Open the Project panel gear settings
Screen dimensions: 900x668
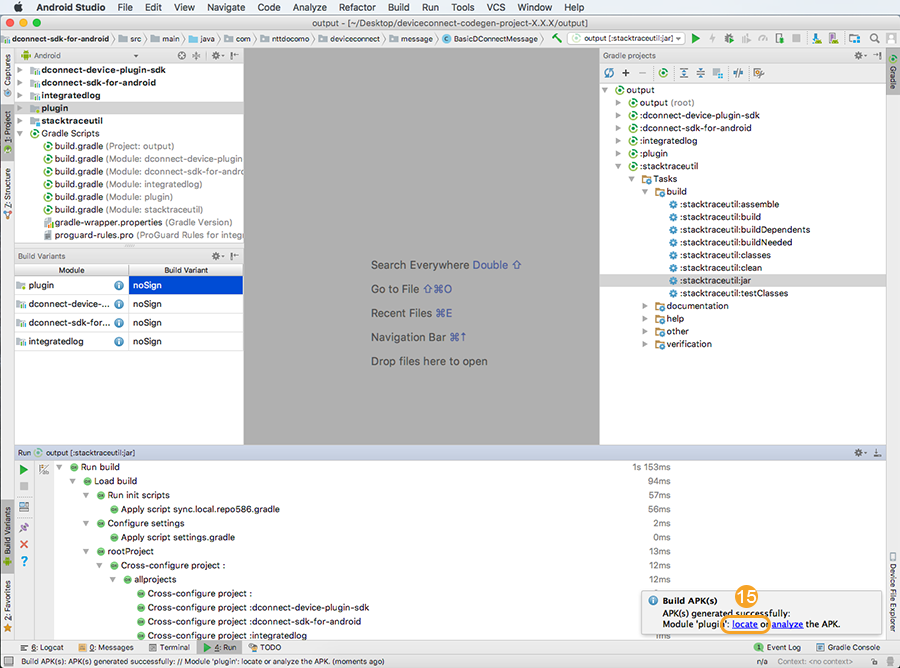(218, 56)
